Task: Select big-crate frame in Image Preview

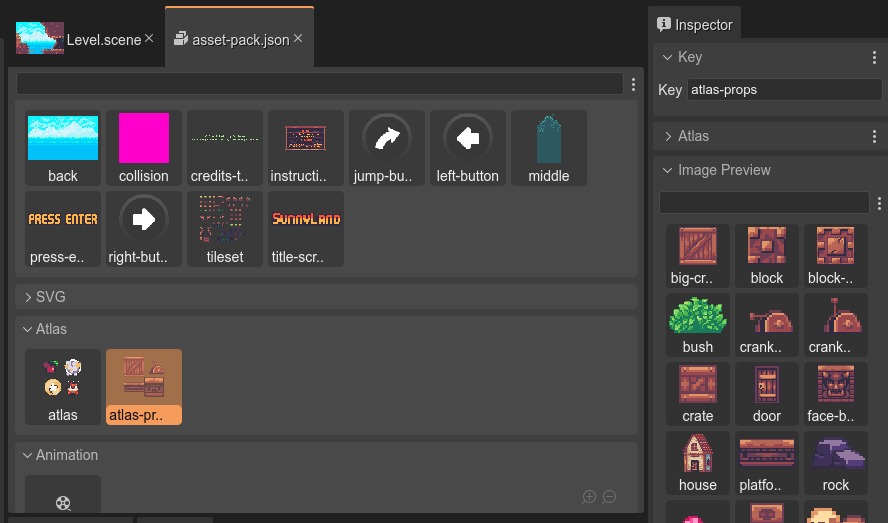Action: 698,256
